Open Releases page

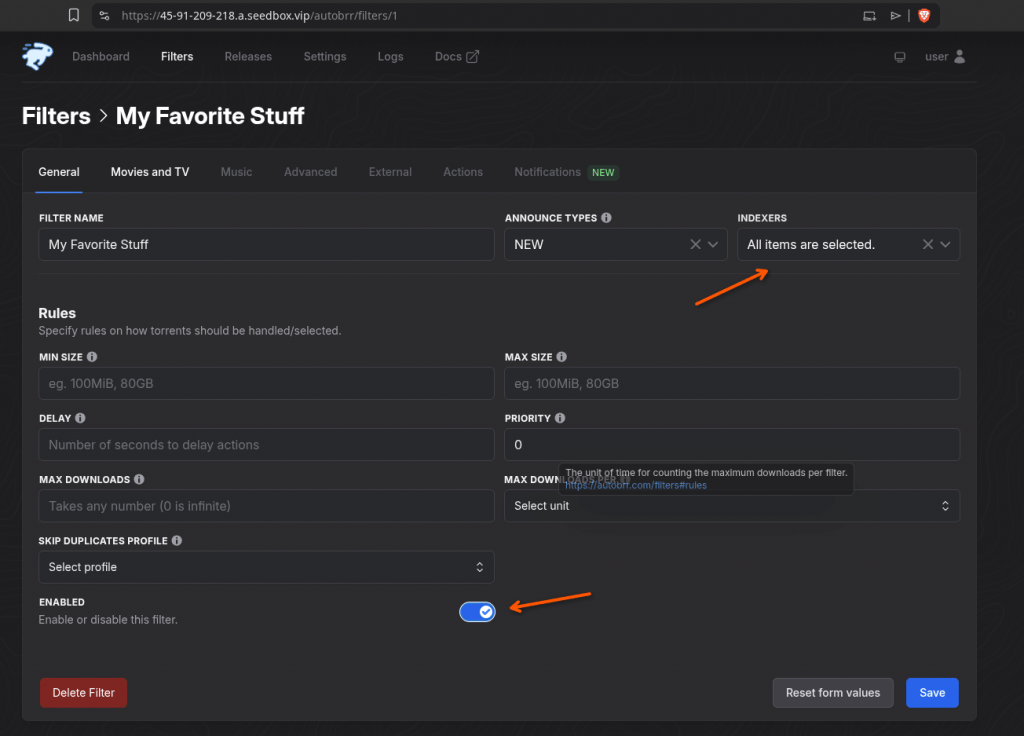248,57
